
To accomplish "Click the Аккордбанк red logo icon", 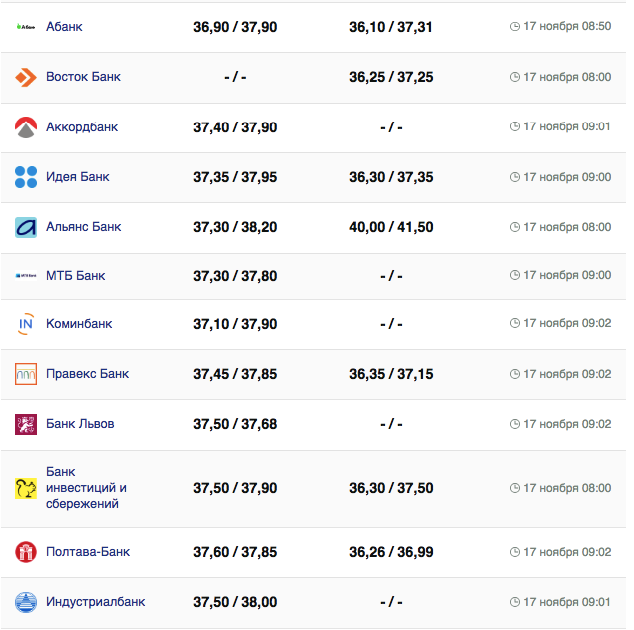I will [x=26, y=127].
